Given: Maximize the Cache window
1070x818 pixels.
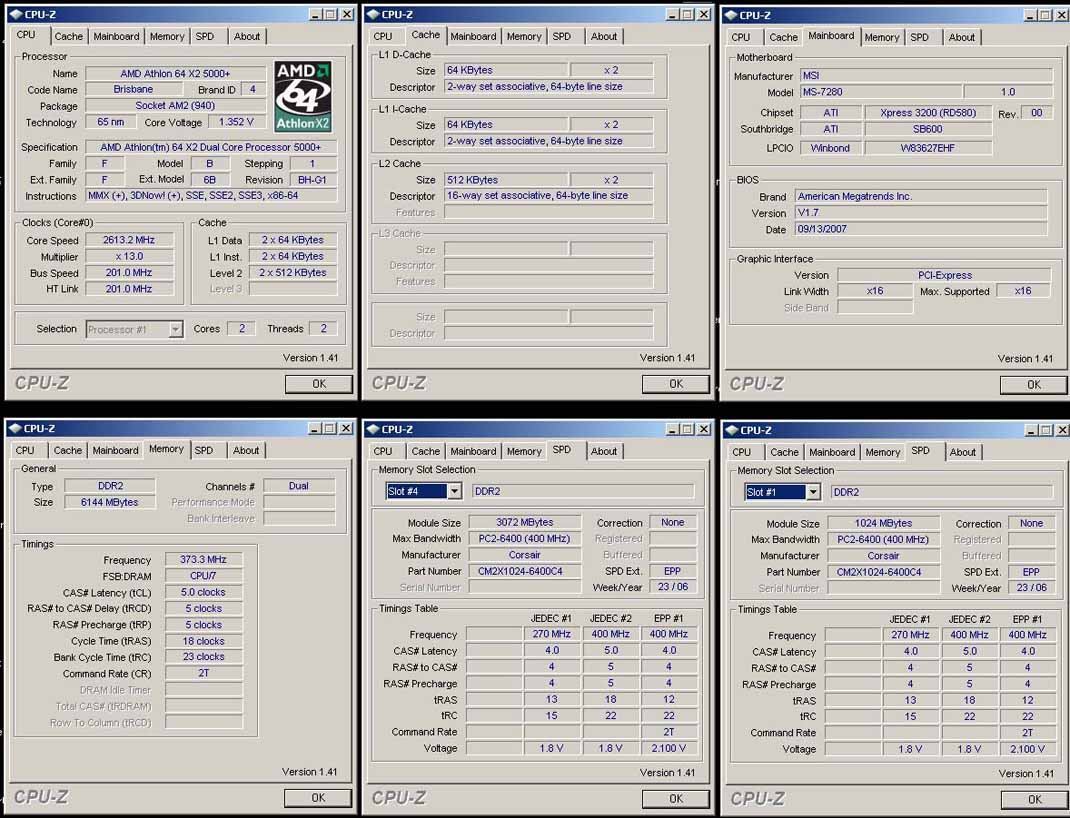Looking at the screenshot, I should 687,14.
